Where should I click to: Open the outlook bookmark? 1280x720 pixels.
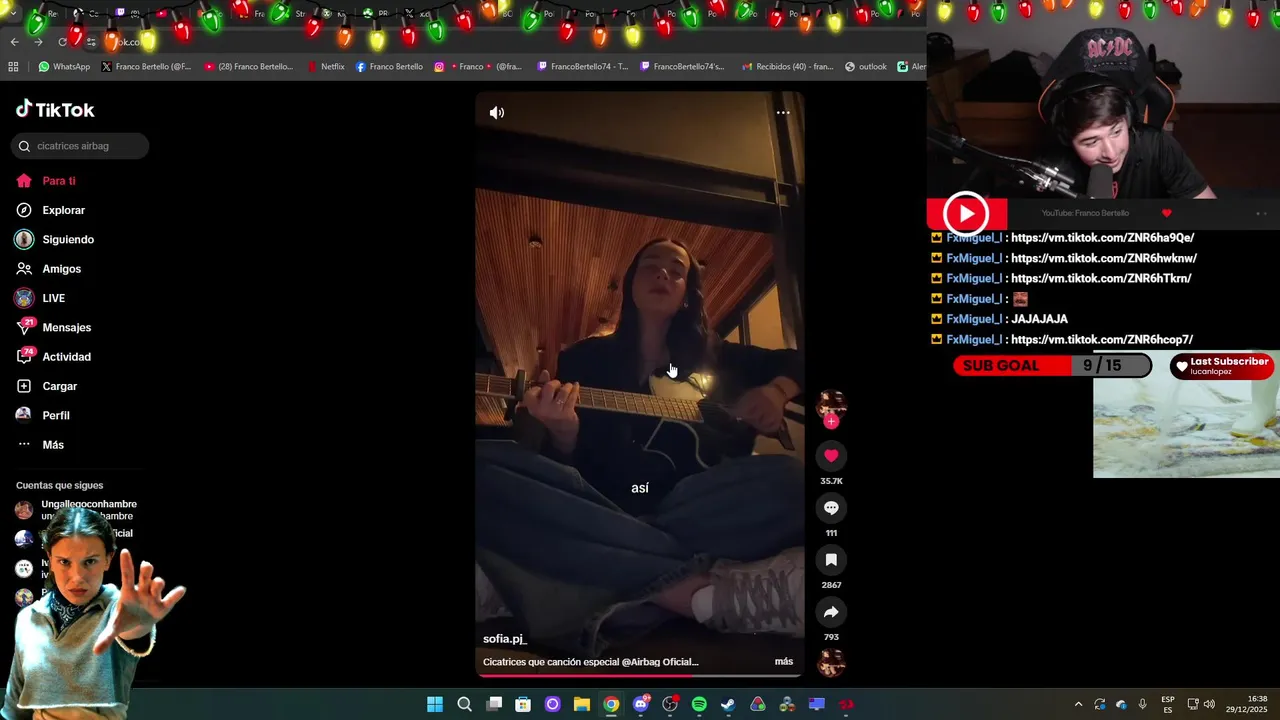pyautogui.click(x=866, y=67)
